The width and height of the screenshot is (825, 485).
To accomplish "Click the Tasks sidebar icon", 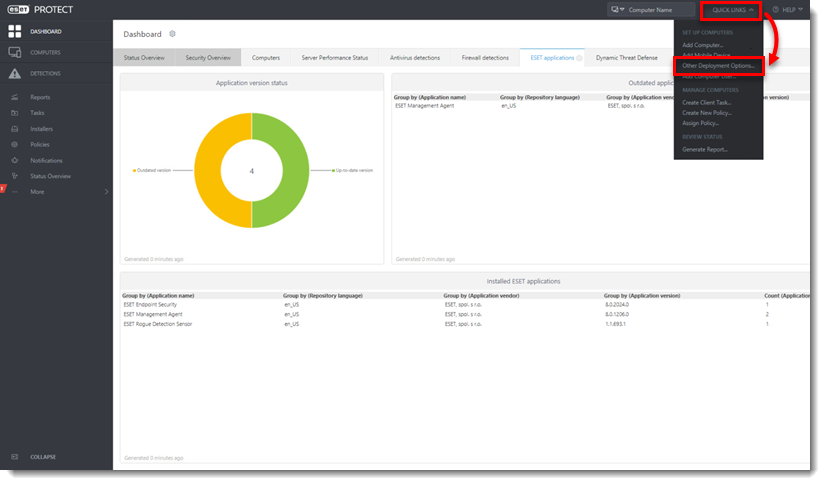I will coord(15,113).
